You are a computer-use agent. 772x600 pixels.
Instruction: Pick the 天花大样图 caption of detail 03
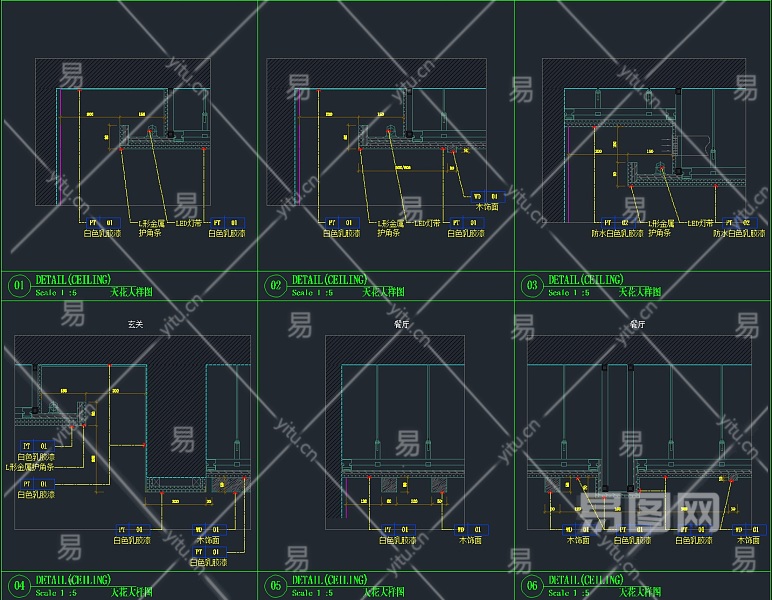click(x=640, y=292)
